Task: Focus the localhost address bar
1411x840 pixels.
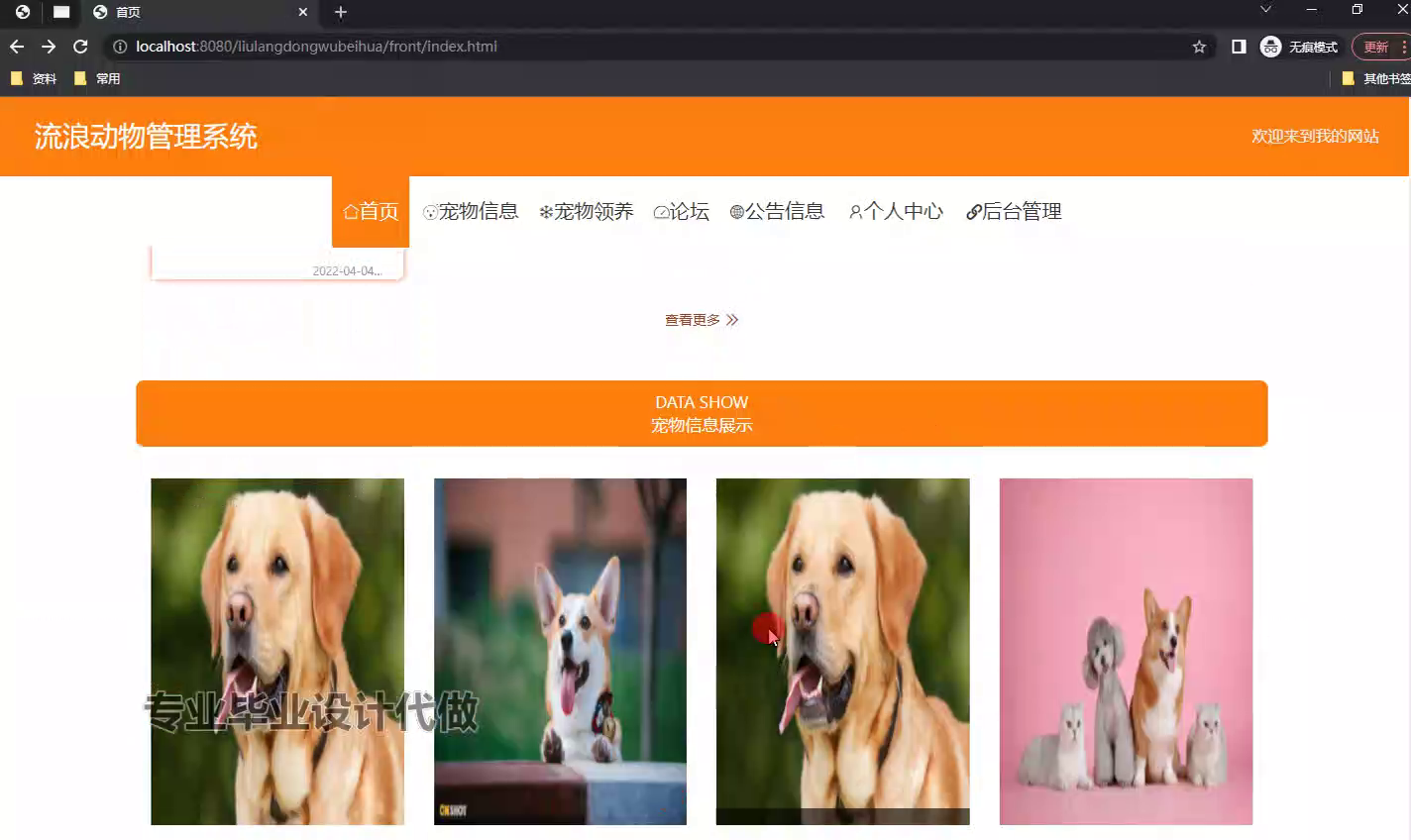Action: [654, 47]
